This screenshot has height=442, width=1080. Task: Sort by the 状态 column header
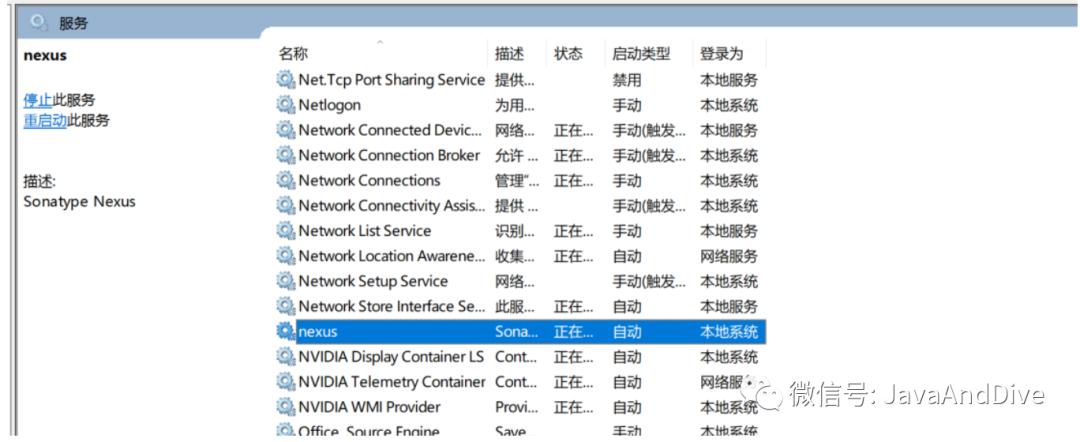(x=568, y=54)
